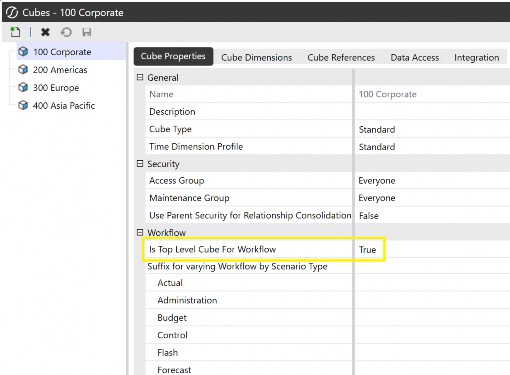The width and height of the screenshot is (510, 375).
Task: Click the Flash suffix value field
Action: click(x=432, y=353)
